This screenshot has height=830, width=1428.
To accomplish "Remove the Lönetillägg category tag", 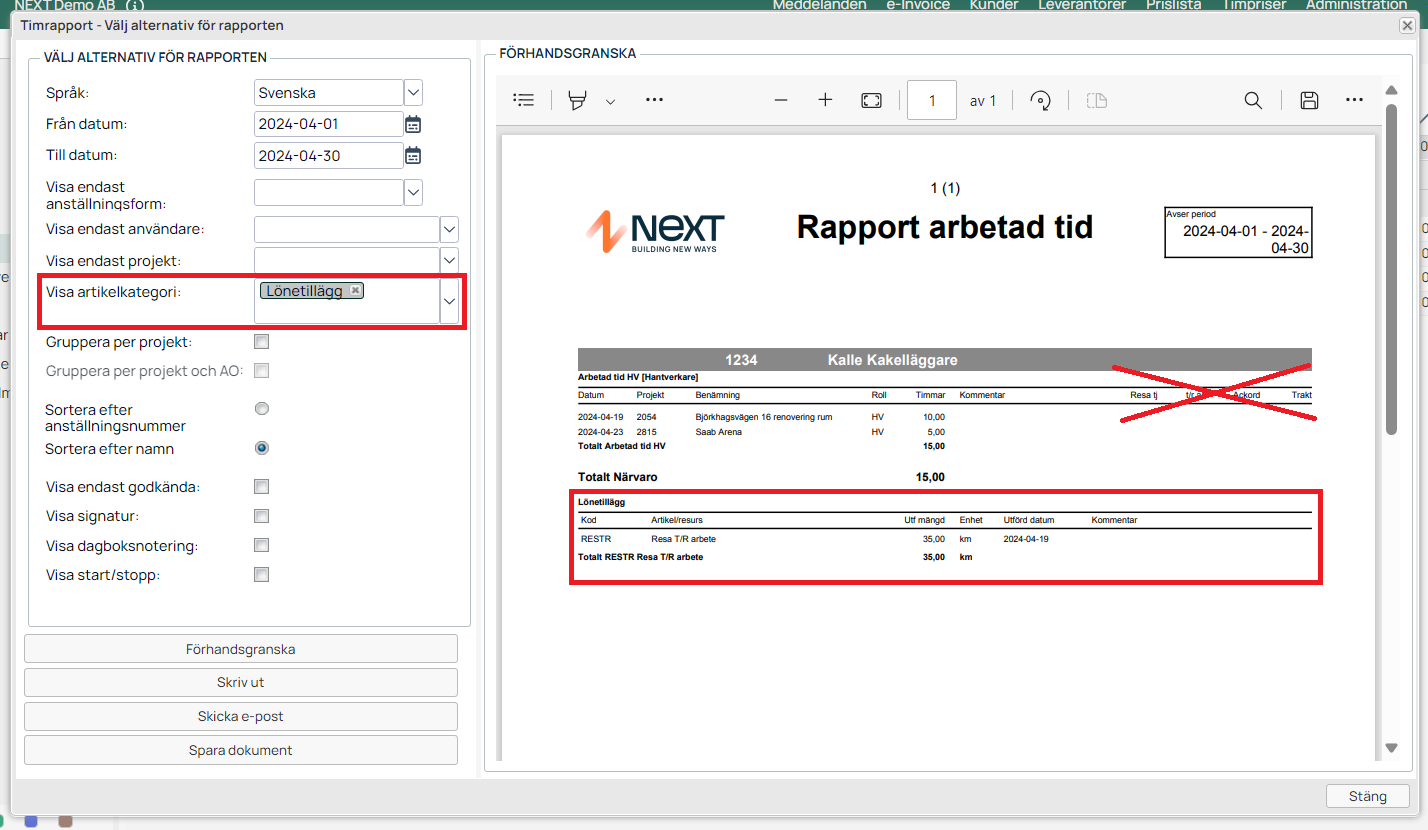I will (x=355, y=290).
